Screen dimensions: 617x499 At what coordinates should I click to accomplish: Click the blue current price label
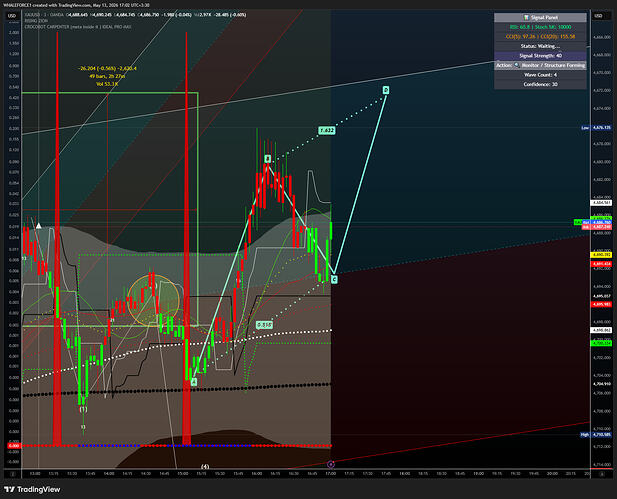(x=601, y=222)
